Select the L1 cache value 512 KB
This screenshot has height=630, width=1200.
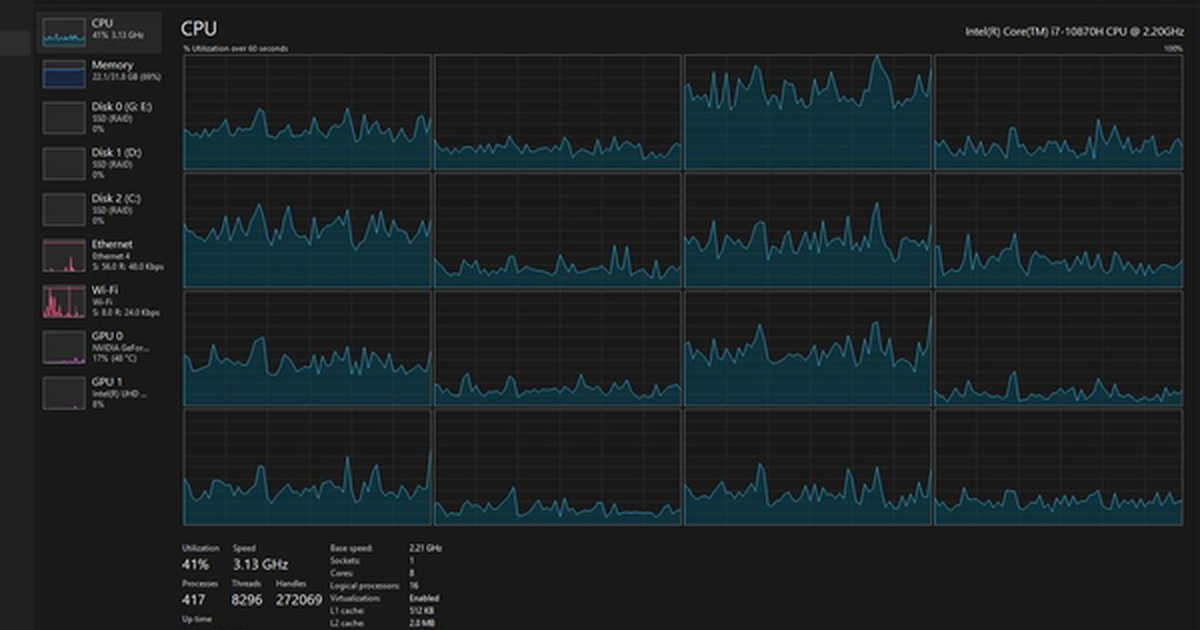(421, 609)
